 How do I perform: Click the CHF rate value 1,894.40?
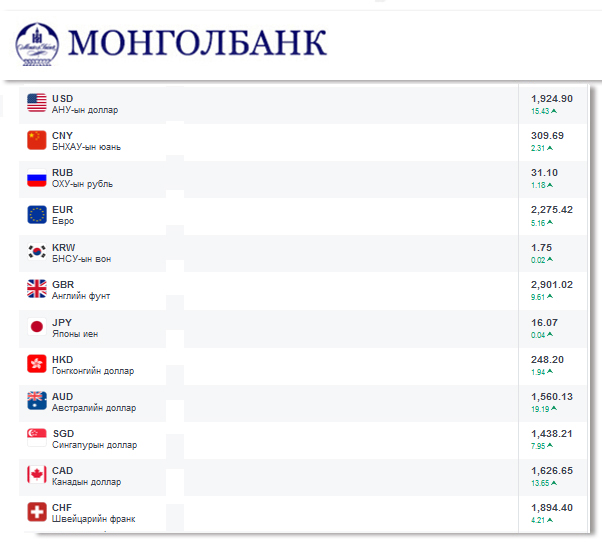[x=552, y=507]
